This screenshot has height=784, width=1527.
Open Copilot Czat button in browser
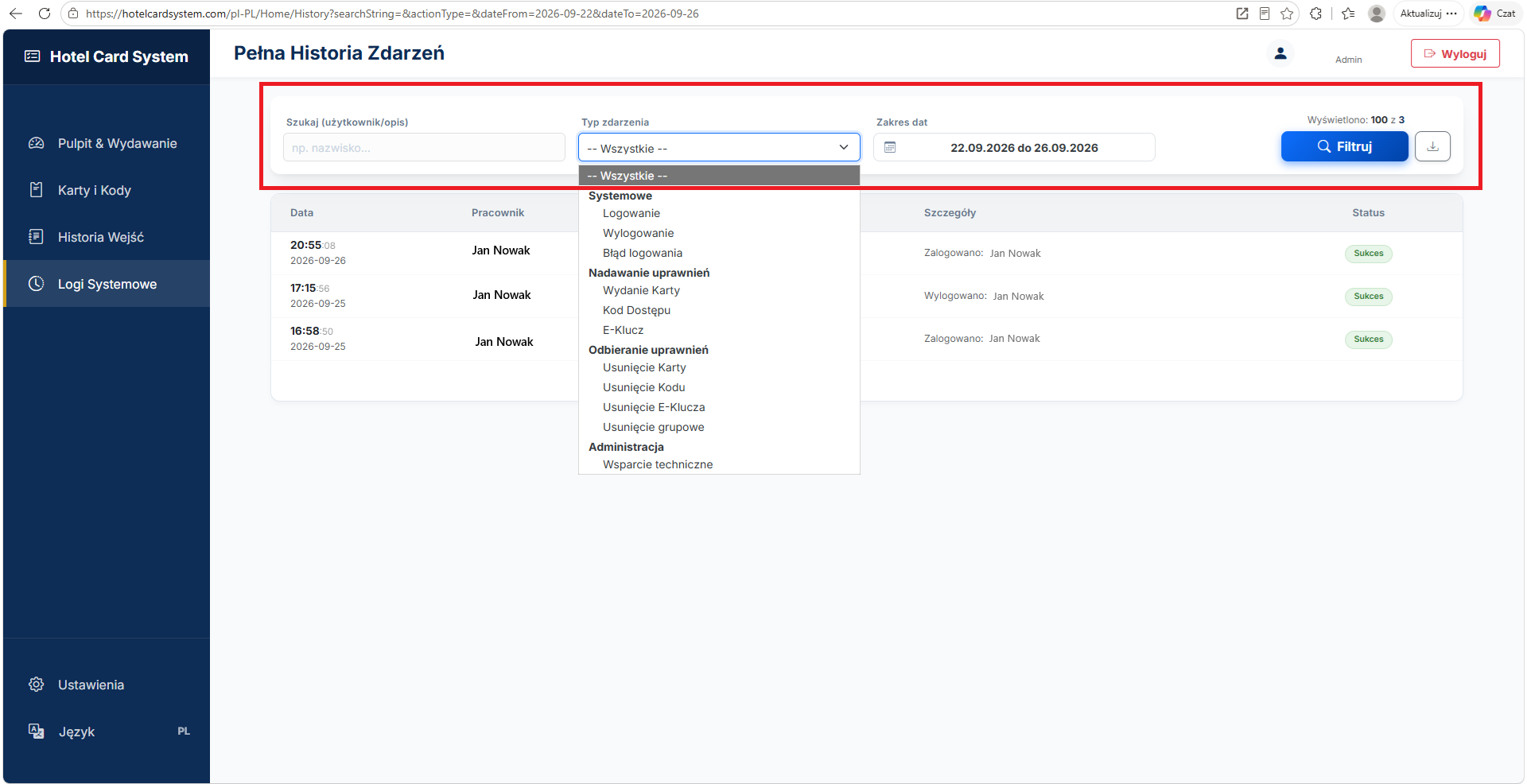click(1495, 14)
